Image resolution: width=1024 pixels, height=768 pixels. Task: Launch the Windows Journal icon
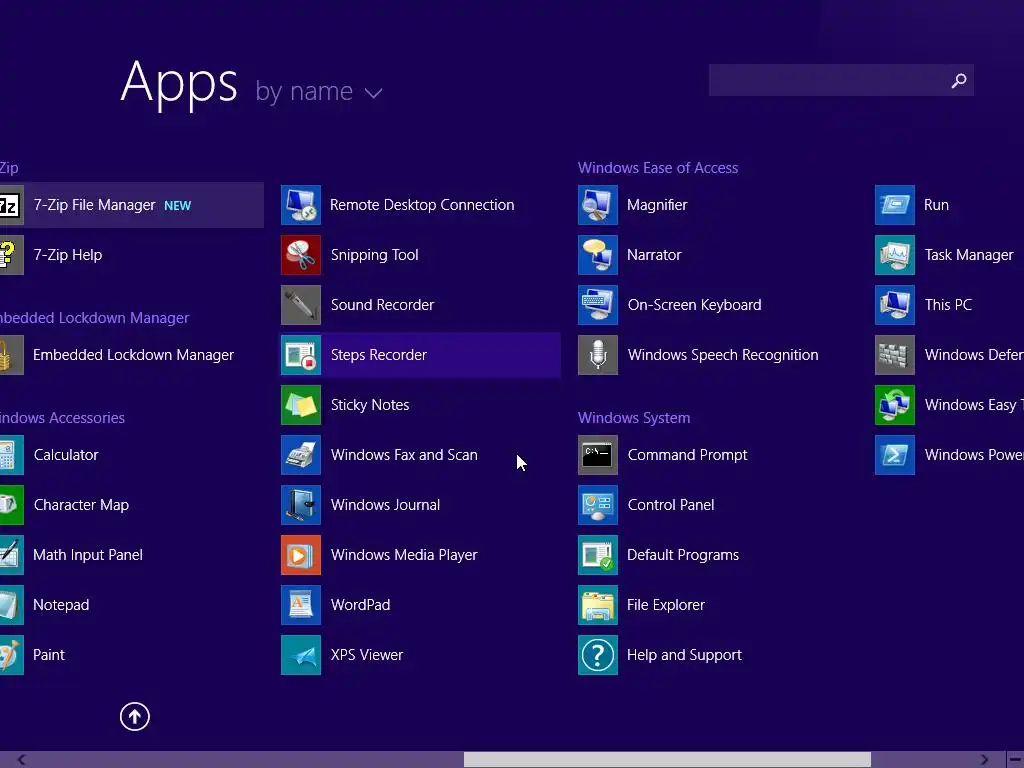300,505
